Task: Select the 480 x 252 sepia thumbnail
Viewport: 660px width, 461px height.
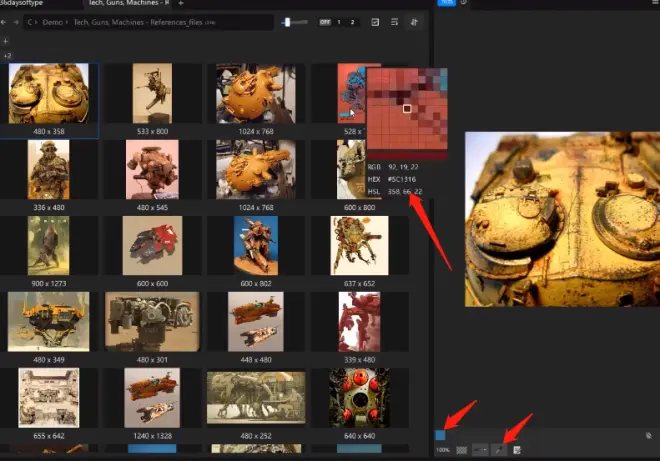Action: 256,398
